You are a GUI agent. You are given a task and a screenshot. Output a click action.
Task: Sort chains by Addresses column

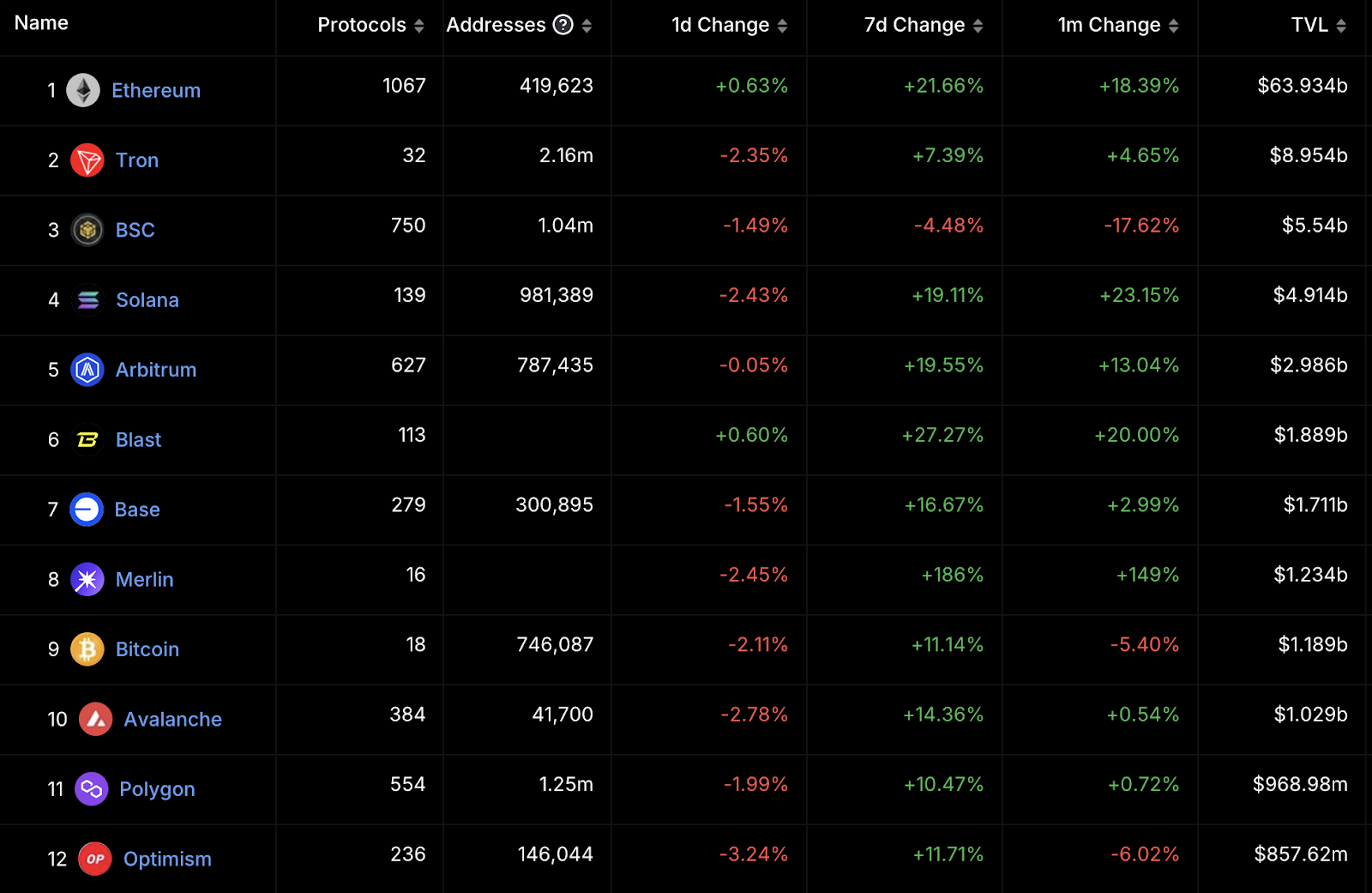click(x=587, y=27)
